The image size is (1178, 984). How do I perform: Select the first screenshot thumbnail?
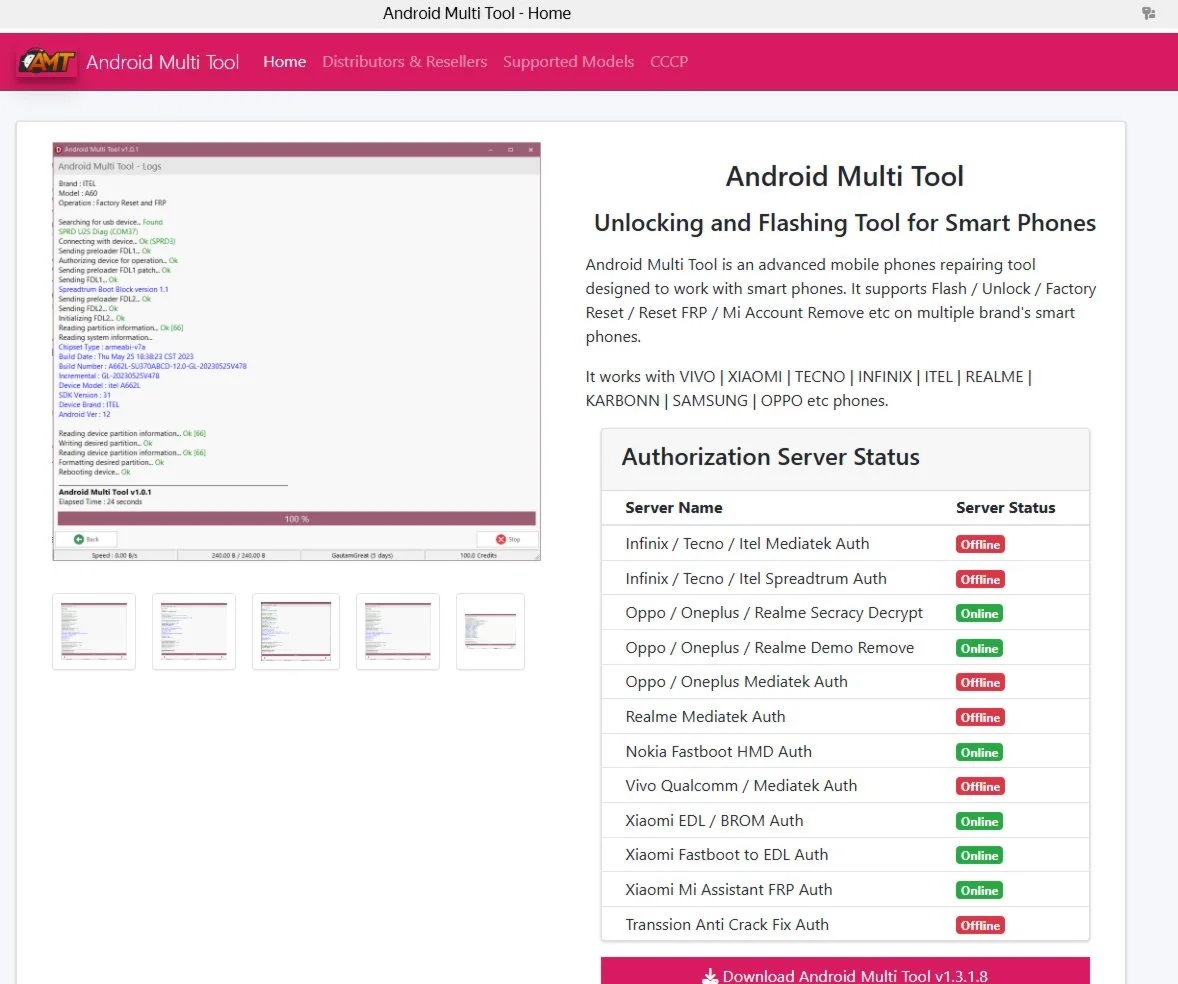94,631
